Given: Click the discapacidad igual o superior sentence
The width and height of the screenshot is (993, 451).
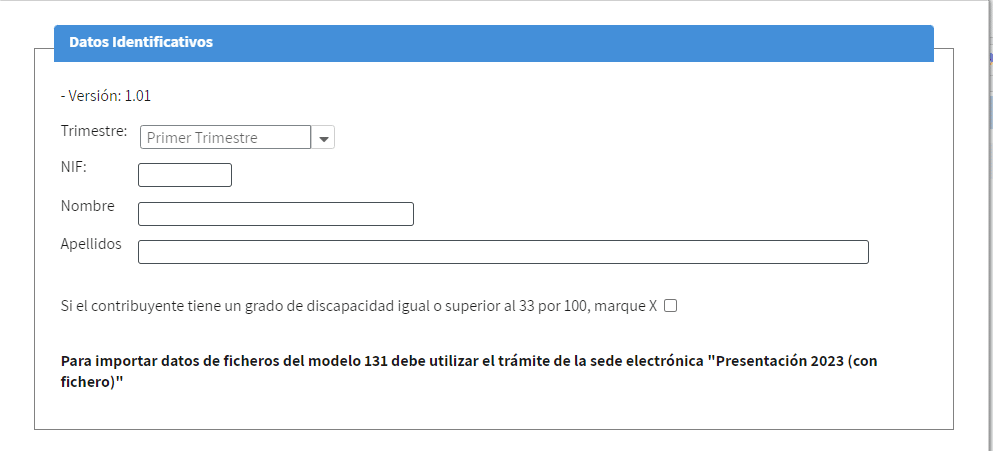Looking at the screenshot, I should pos(358,306).
